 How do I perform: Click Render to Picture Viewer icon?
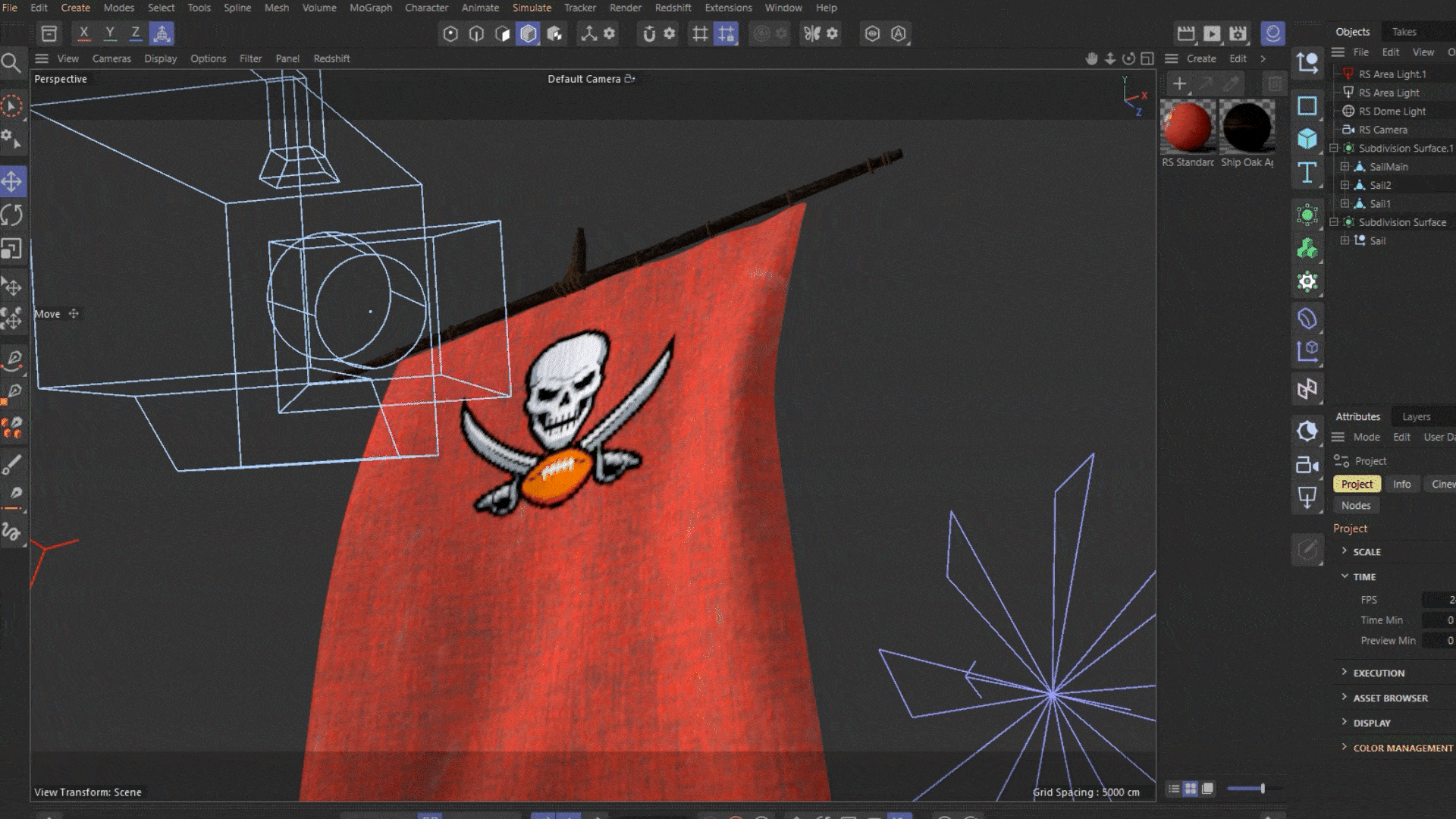1212,33
